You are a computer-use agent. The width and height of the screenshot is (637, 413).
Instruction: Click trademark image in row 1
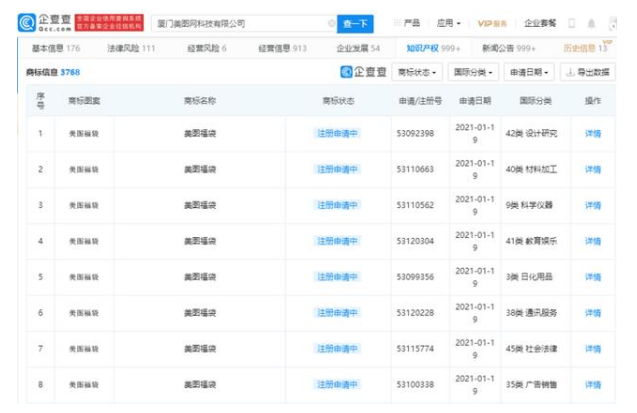(x=84, y=134)
